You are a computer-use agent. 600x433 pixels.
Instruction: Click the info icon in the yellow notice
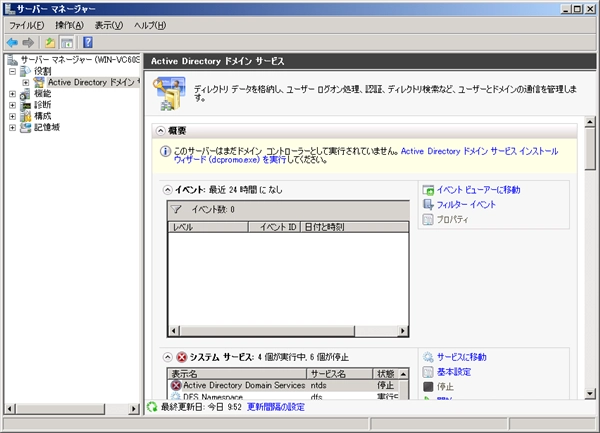(x=165, y=151)
